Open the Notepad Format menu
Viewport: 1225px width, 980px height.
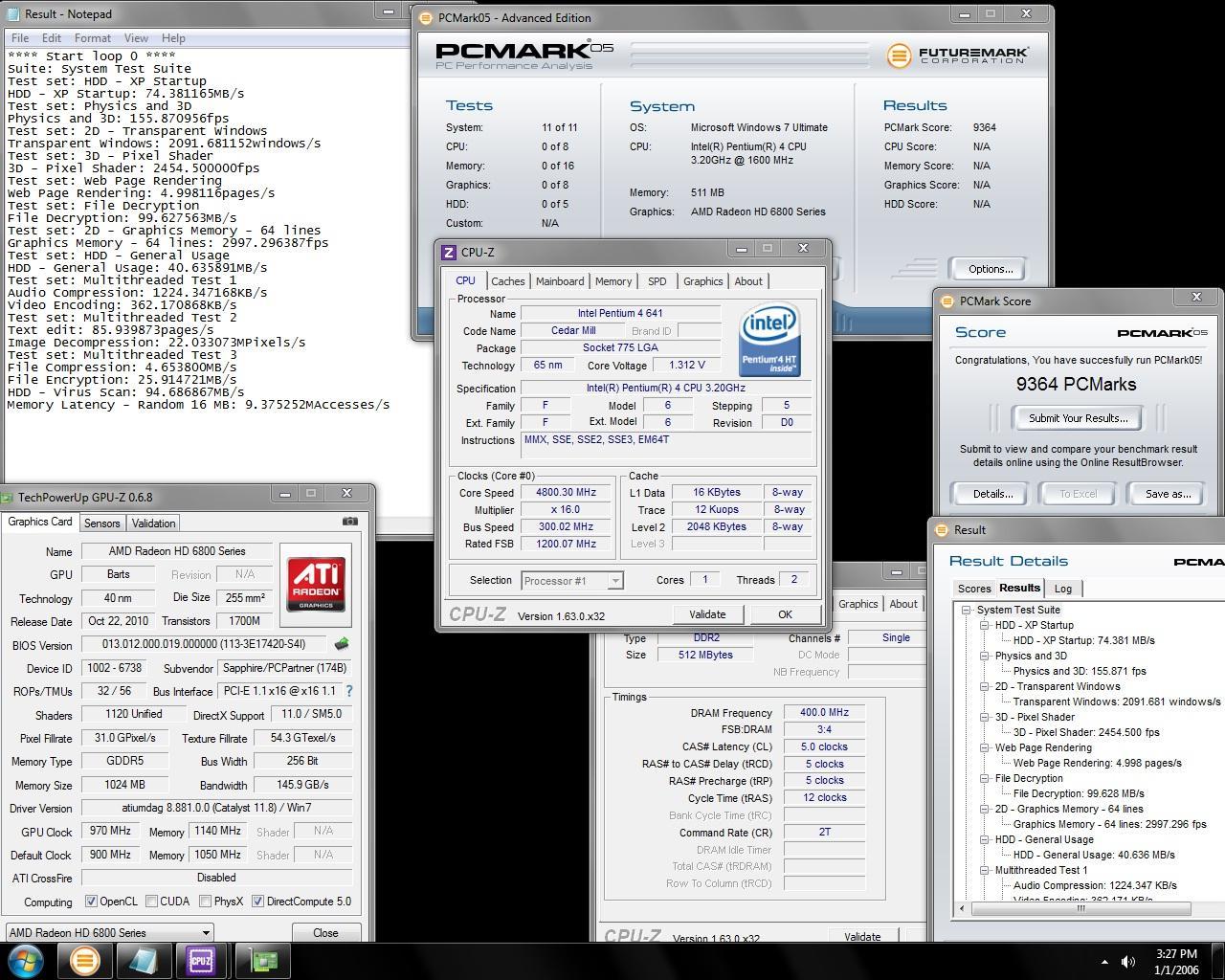tap(93, 38)
